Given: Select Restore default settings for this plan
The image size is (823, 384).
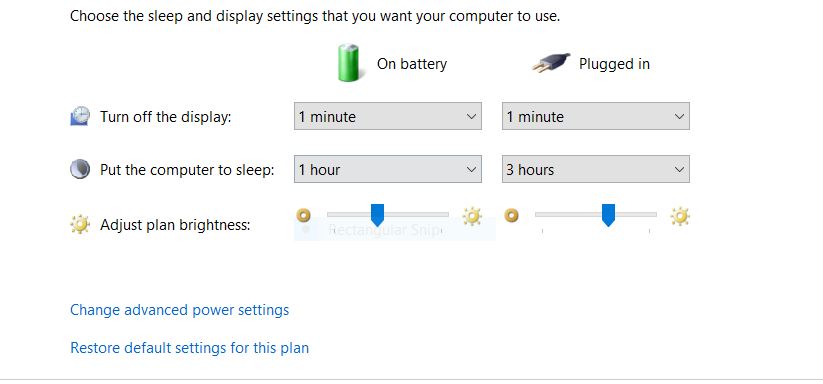Looking at the screenshot, I should (189, 348).
